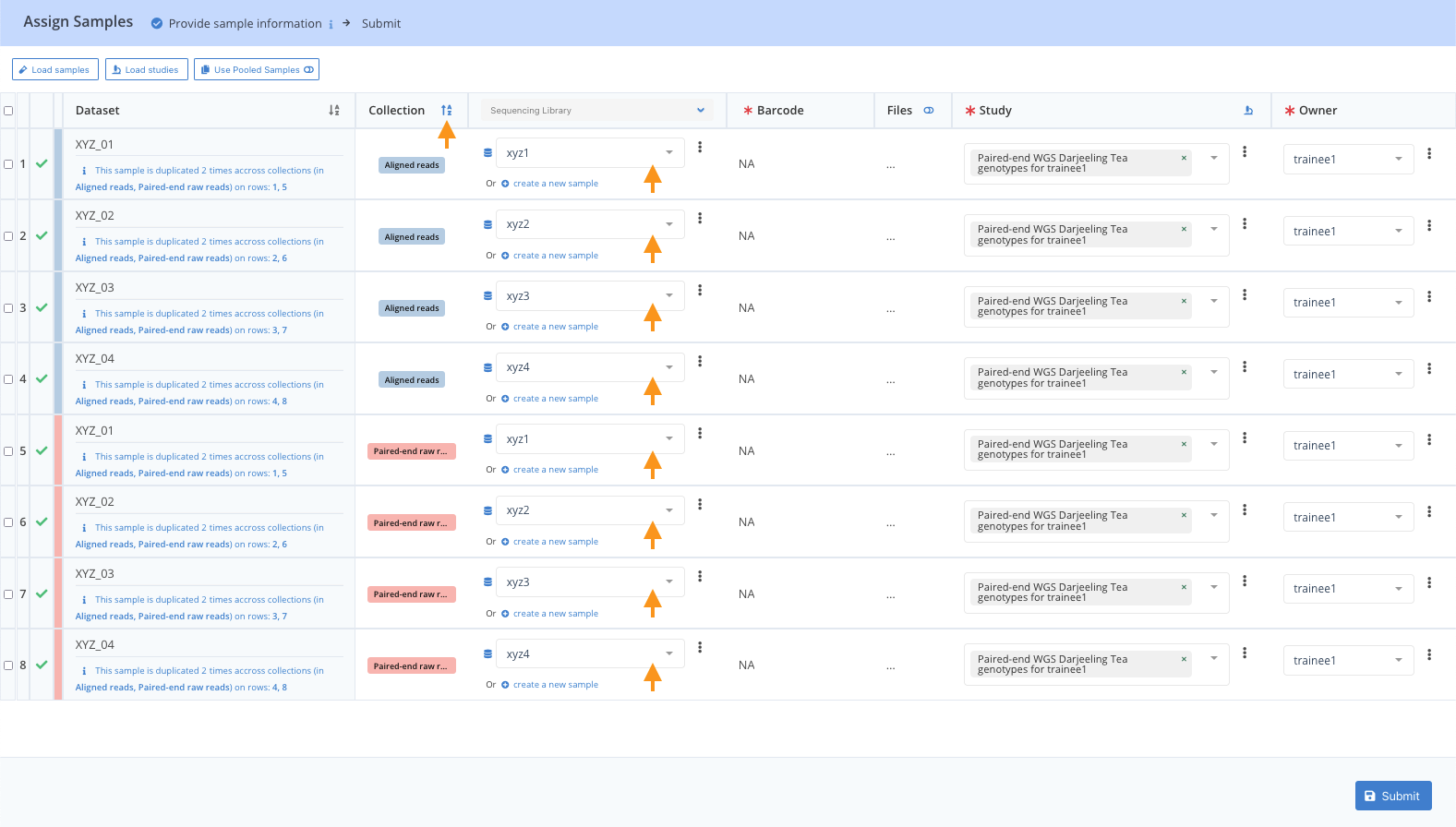Click the Load samples button

click(x=54, y=70)
